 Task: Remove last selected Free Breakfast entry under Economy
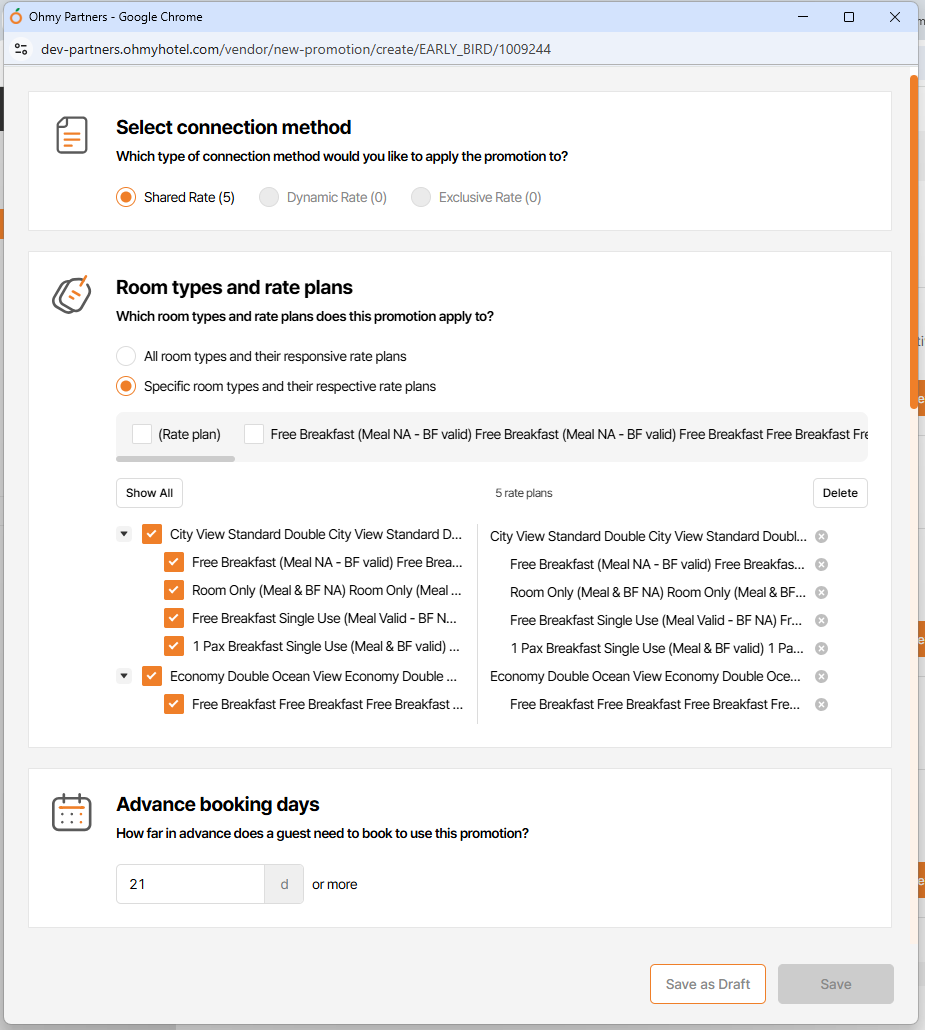coord(821,704)
